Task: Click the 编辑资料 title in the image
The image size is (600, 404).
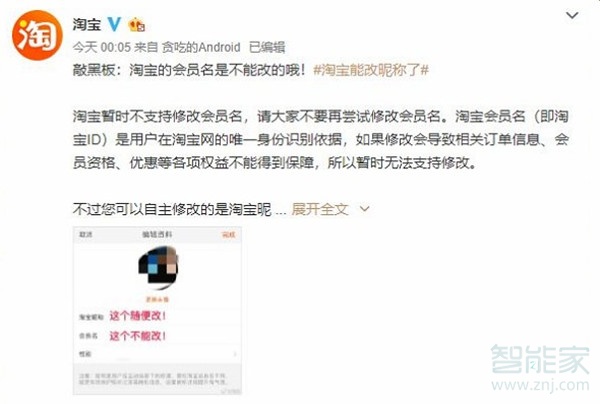Action: [157, 234]
